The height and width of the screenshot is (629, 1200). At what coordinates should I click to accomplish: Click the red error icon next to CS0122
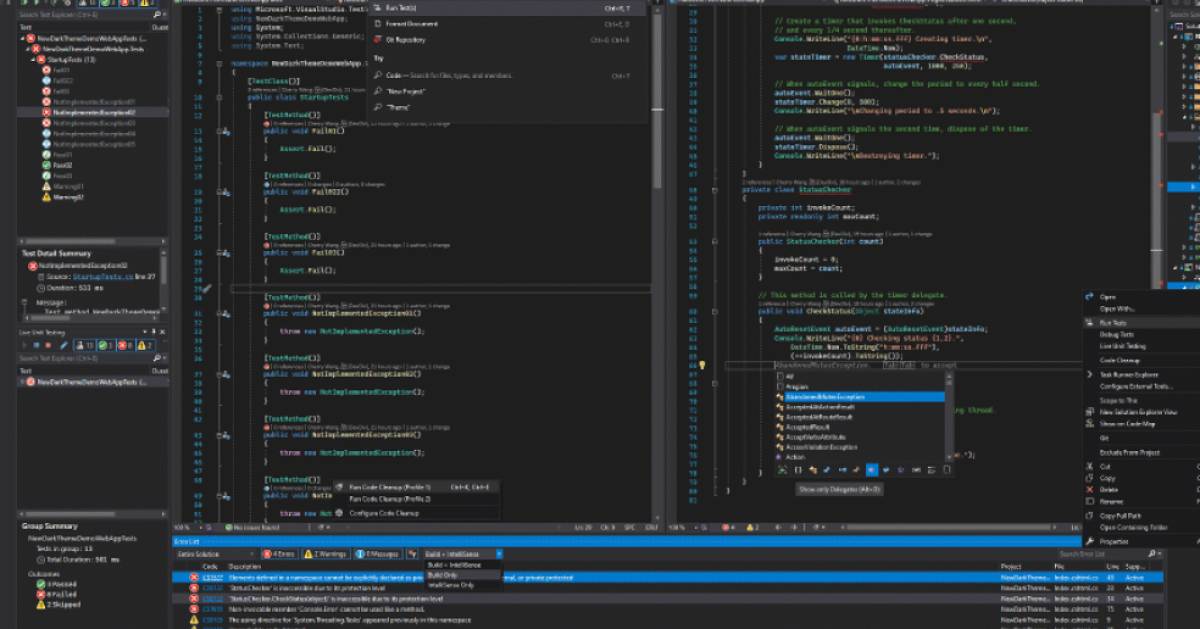click(x=193, y=586)
